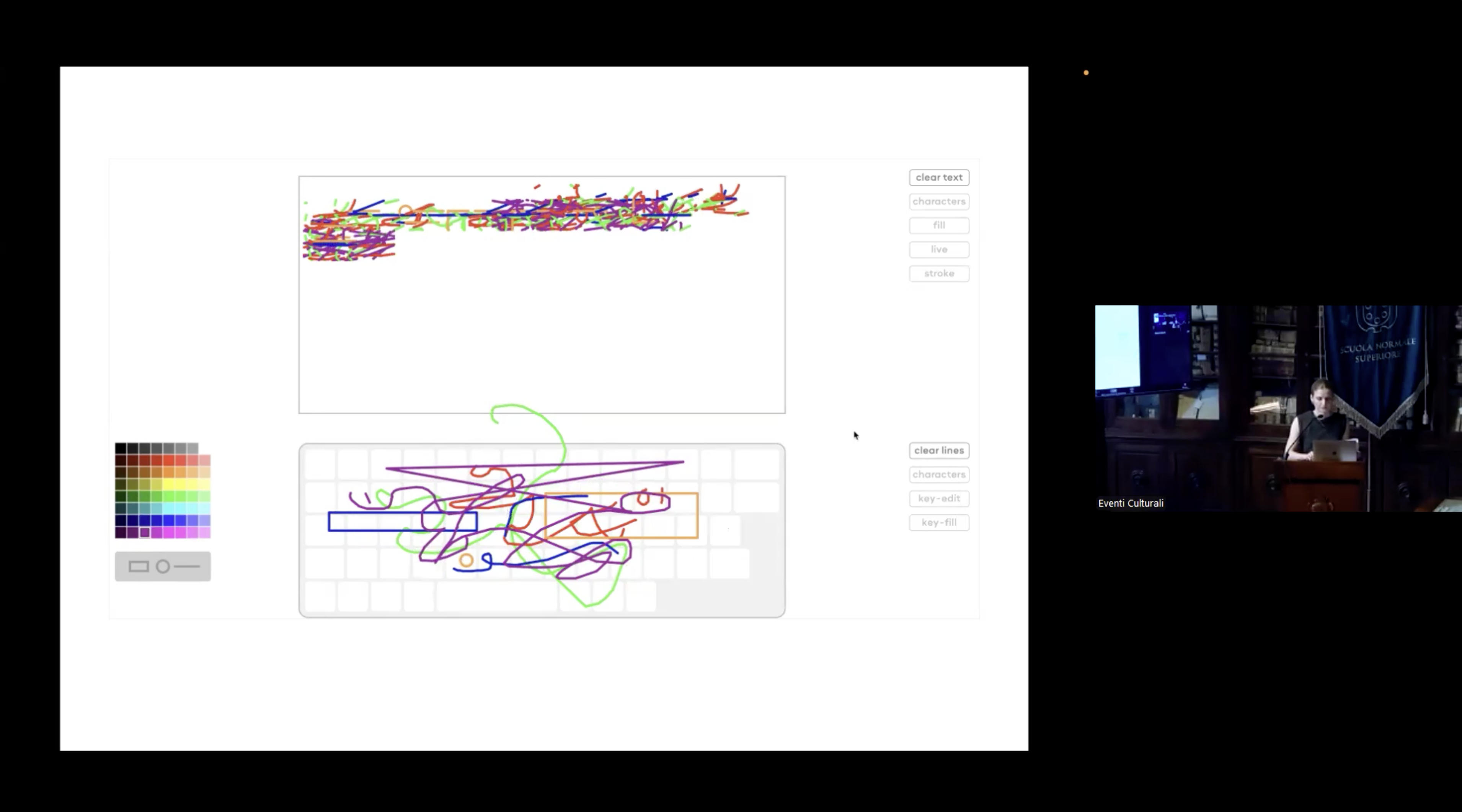Pick the selected purple swatch in palette

[x=145, y=532]
